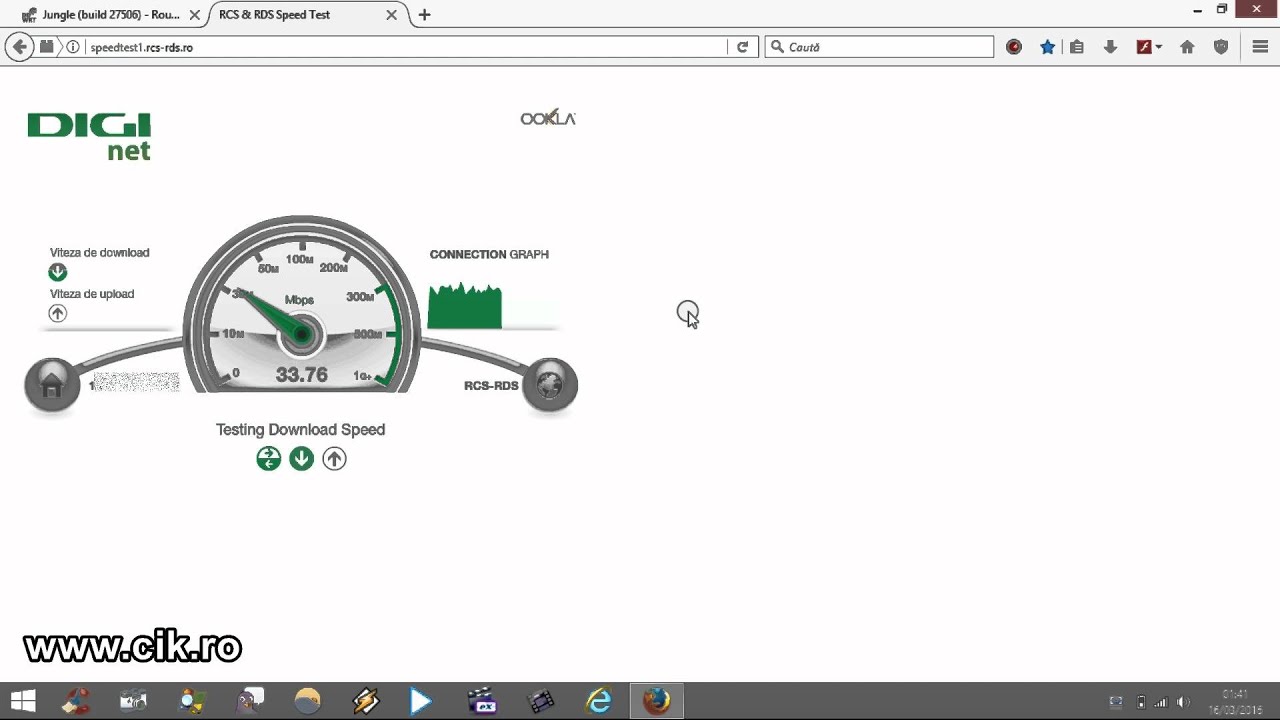1280x720 pixels.
Task: Go back with the browser back arrow
Action: [18, 47]
